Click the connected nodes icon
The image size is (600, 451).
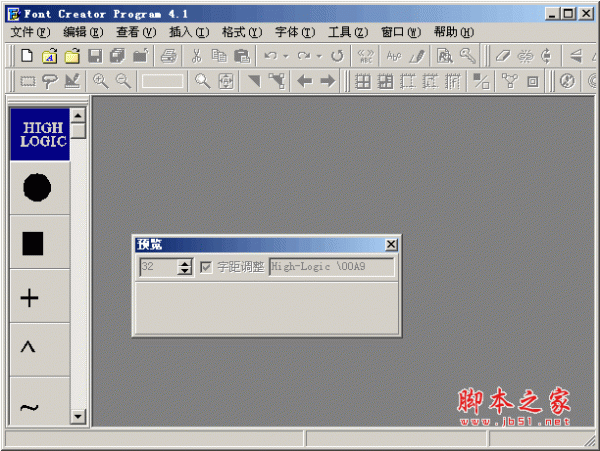[x=510, y=81]
